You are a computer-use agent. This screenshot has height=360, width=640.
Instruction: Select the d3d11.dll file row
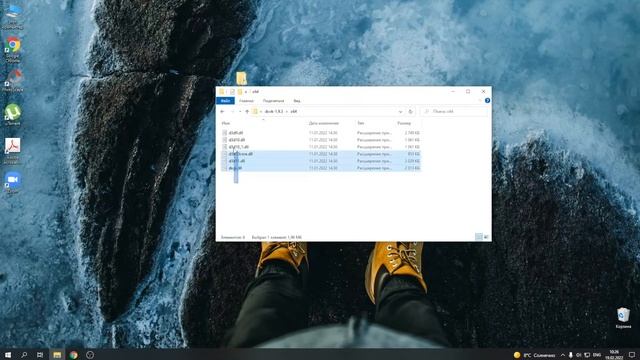(x=321, y=161)
